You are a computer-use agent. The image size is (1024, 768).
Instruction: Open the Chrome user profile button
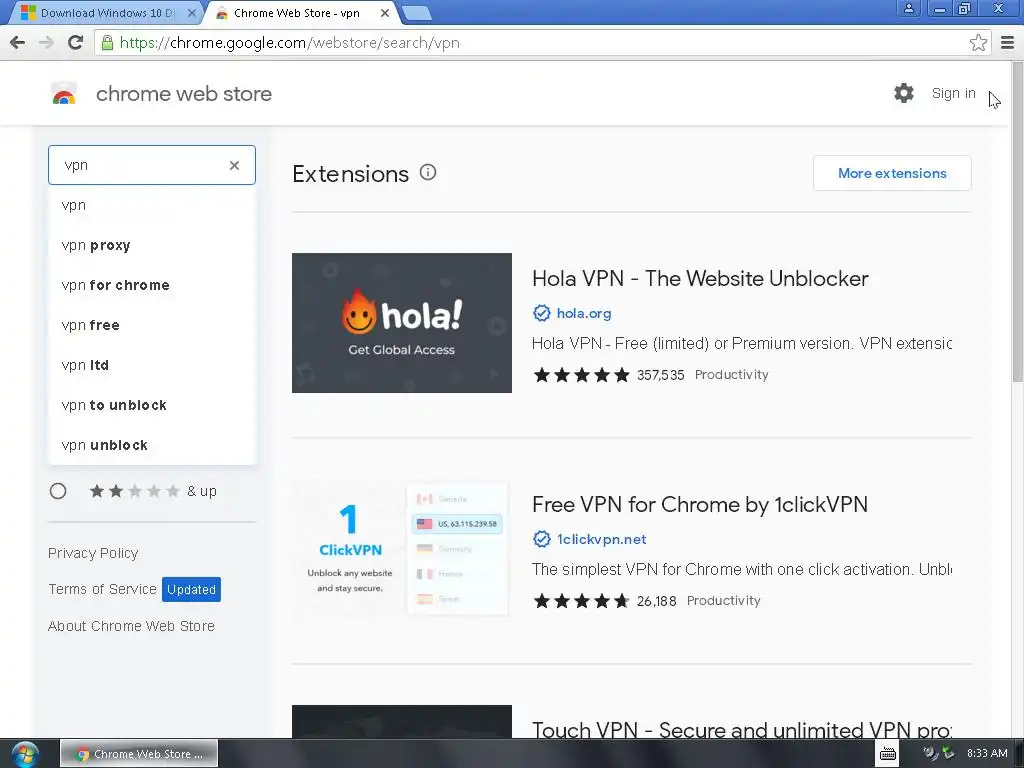coord(908,8)
